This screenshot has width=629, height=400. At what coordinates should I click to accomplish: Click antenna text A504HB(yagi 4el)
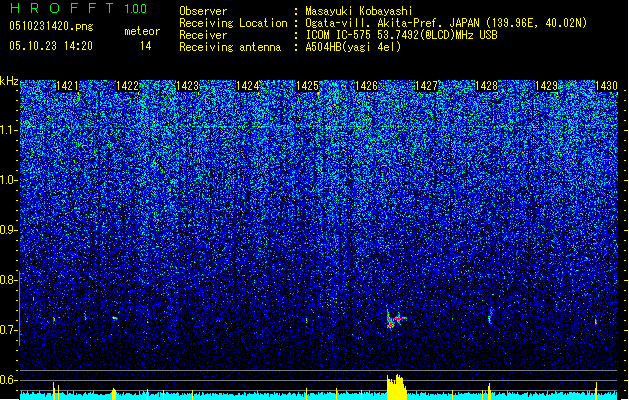pyautogui.click(x=353, y=47)
